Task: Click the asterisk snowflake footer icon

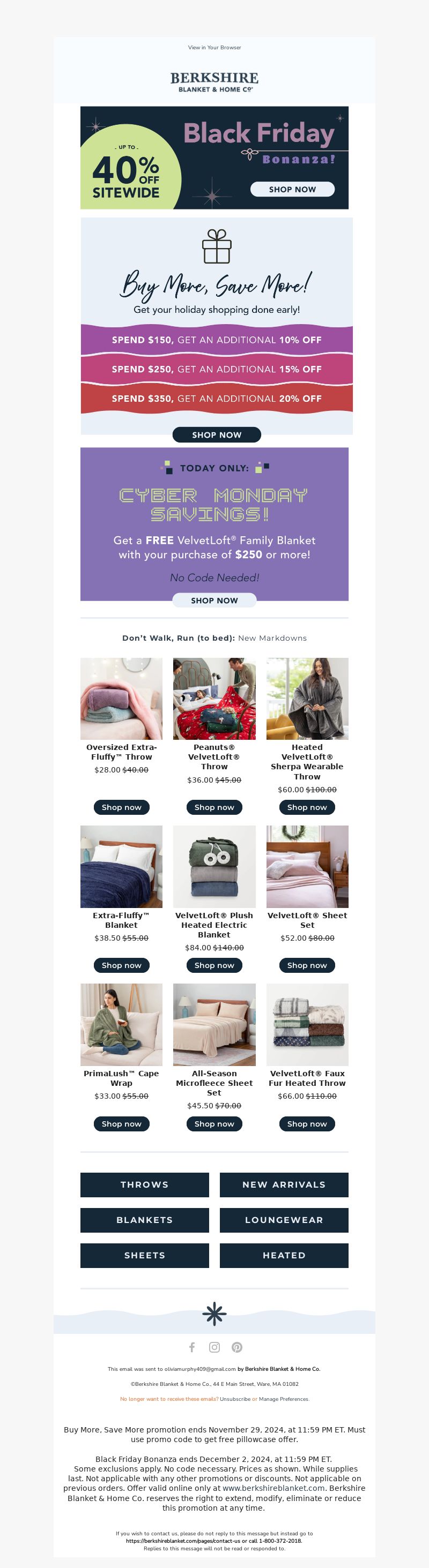Action: pyautogui.click(x=214, y=1314)
